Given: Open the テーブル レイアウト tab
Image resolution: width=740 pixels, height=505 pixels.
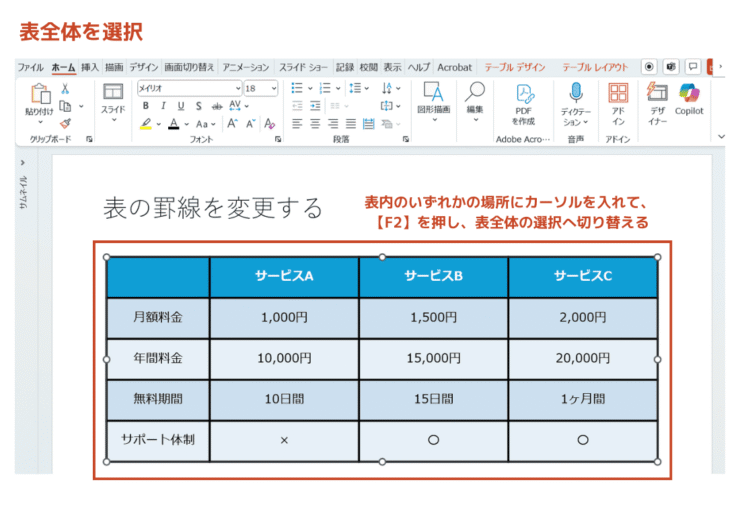Looking at the screenshot, I should click(595, 67).
